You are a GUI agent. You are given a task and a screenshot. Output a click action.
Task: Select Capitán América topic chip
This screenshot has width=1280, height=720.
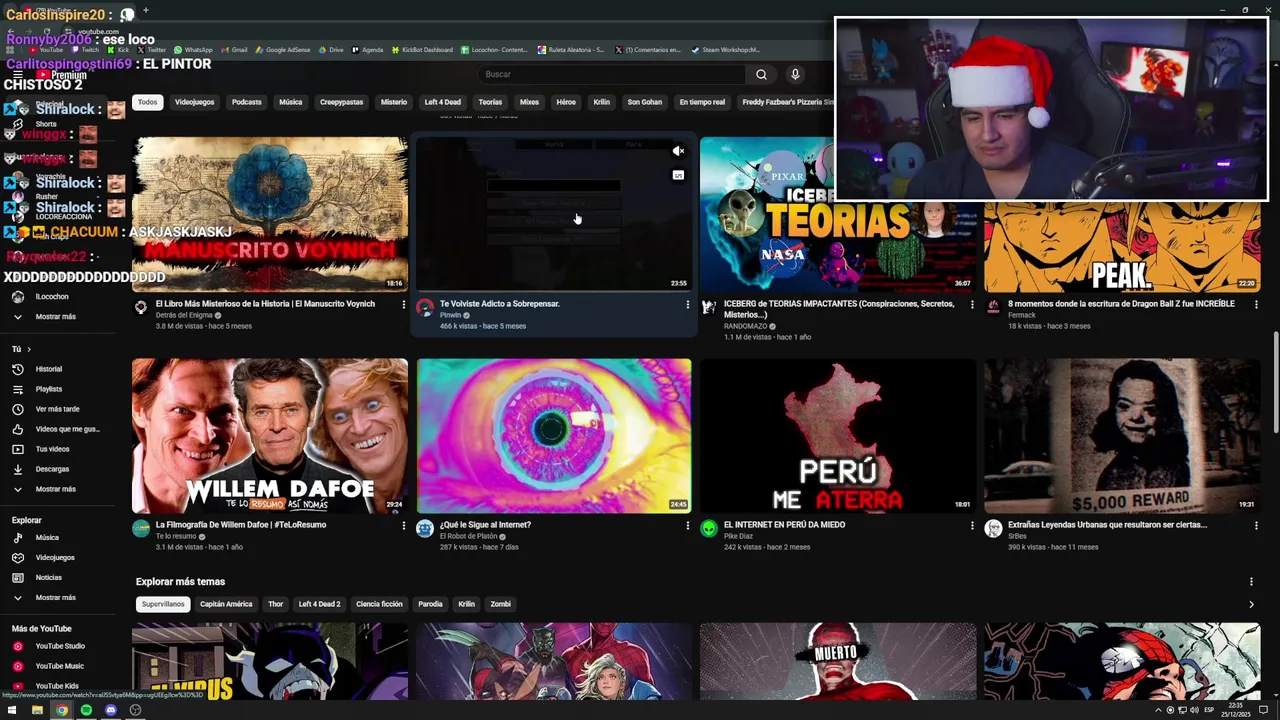click(x=226, y=604)
